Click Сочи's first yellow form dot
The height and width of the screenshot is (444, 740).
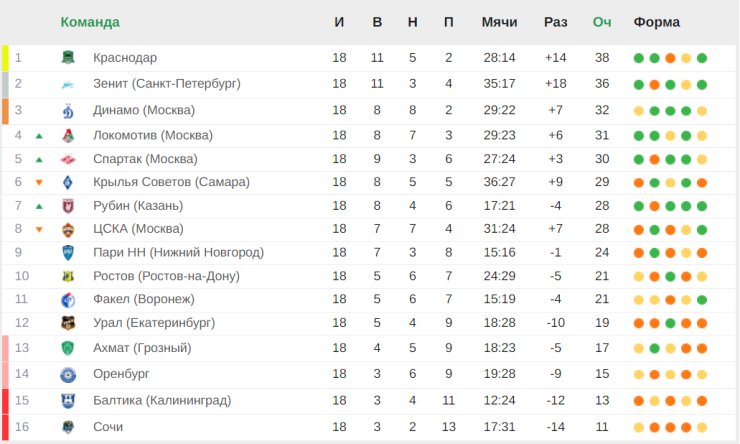[639, 427]
